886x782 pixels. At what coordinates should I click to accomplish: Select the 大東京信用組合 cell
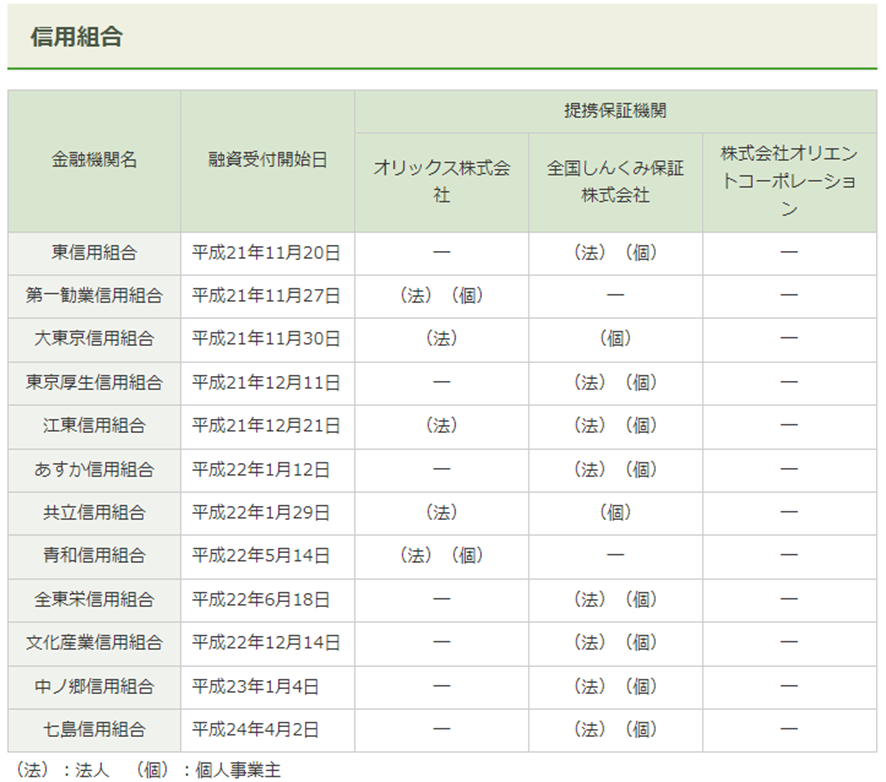pyautogui.click(x=94, y=339)
